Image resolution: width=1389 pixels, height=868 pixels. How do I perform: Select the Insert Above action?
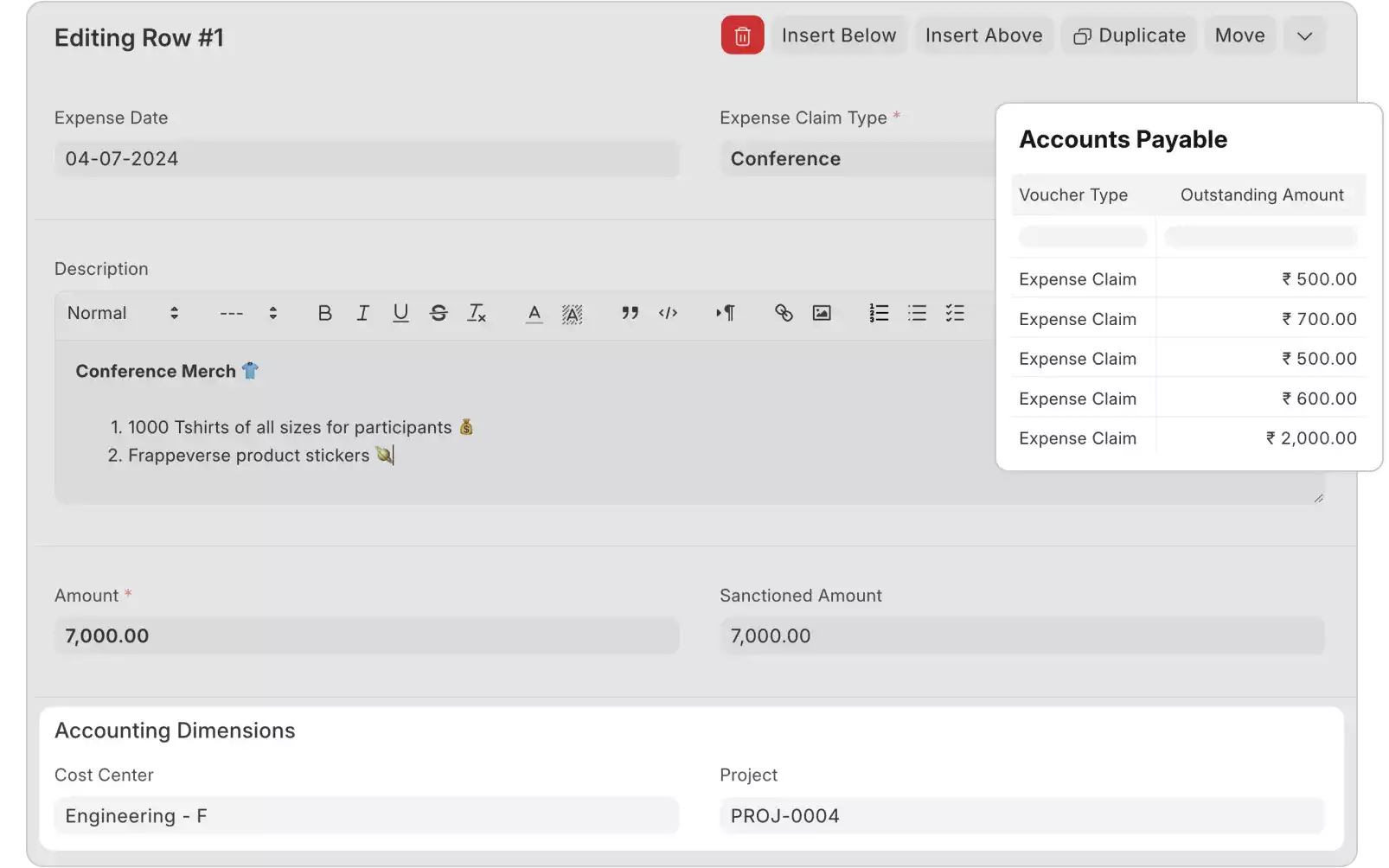[983, 35]
